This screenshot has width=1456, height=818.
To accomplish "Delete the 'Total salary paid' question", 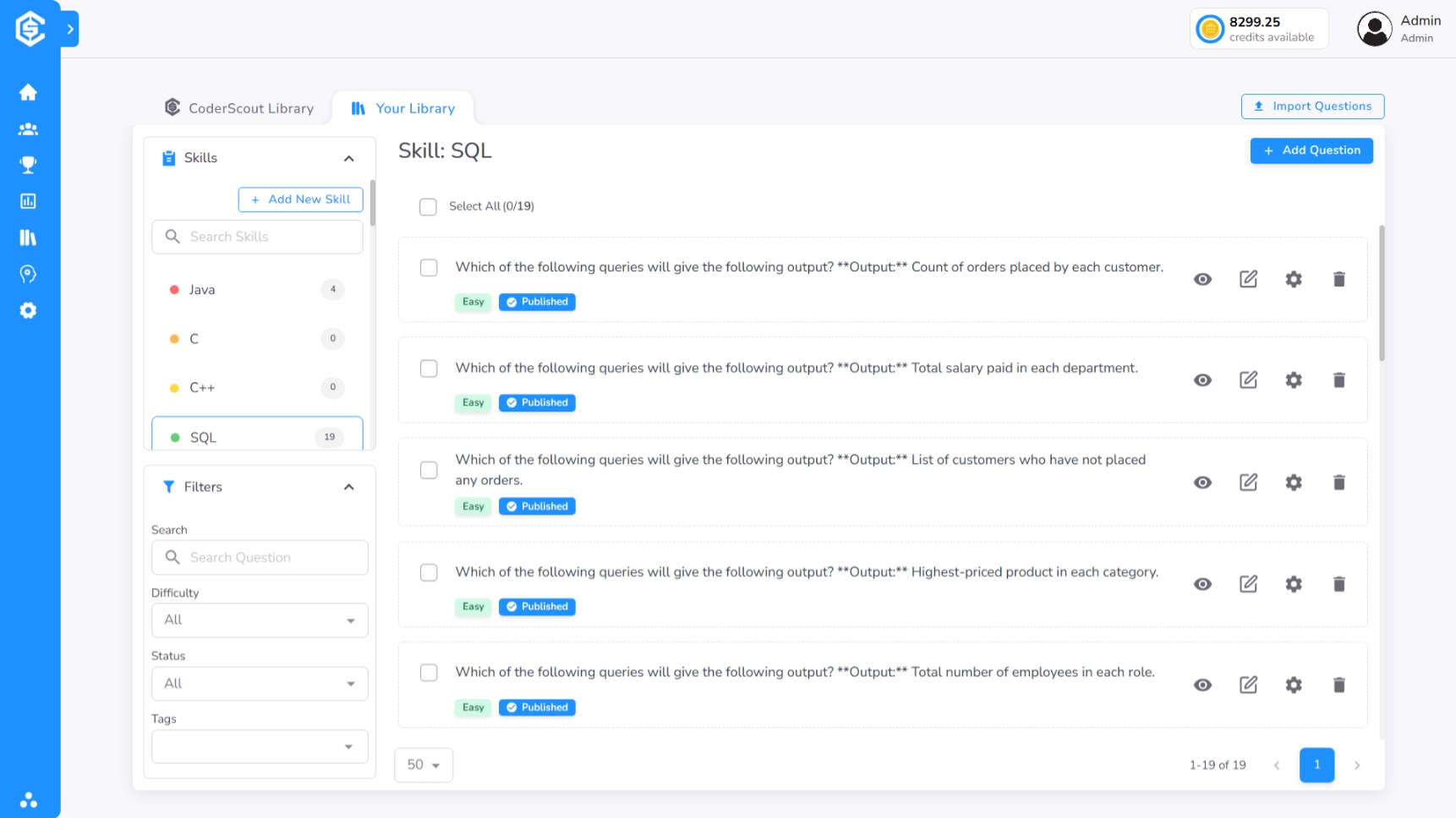I will click(x=1338, y=380).
